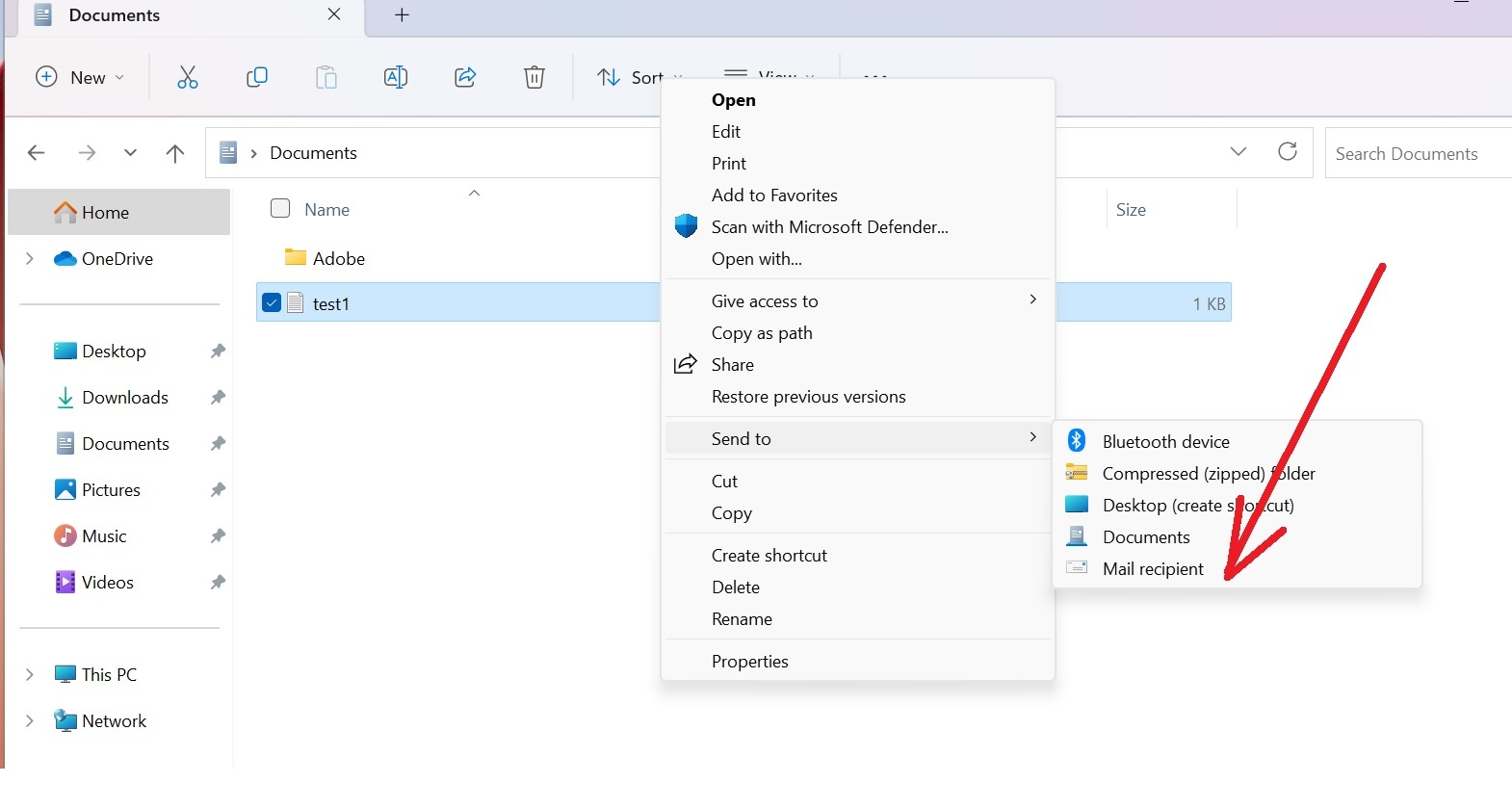
Task: Click the Send to submenu entry
Action: pos(857,438)
